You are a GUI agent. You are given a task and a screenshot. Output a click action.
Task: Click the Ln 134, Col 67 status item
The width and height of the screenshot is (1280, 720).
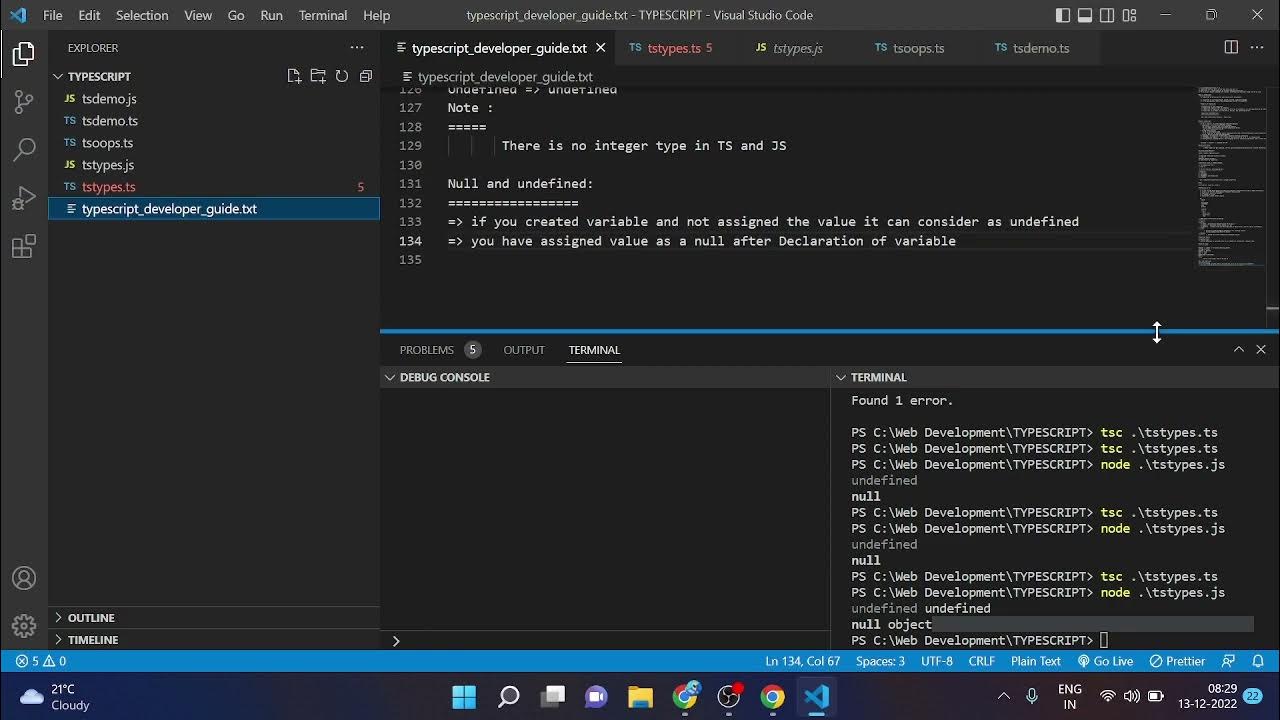(802, 661)
